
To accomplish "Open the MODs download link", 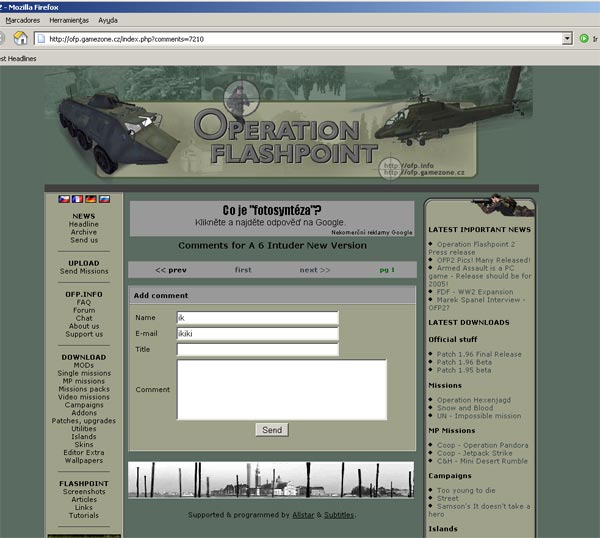I will [x=84, y=365].
